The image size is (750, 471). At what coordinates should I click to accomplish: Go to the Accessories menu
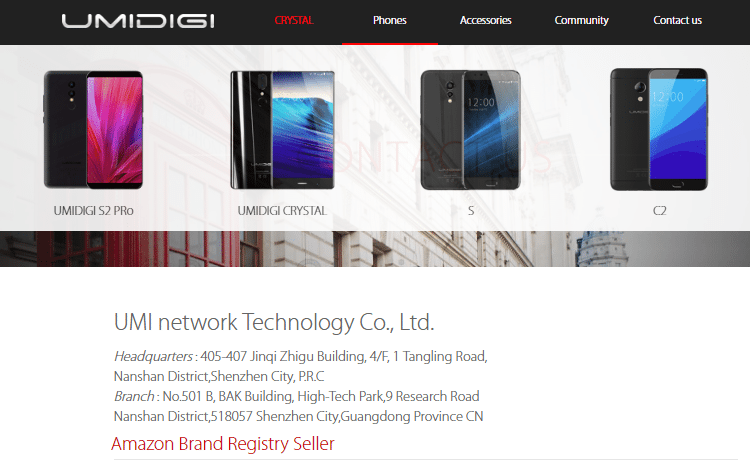tap(485, 21)
